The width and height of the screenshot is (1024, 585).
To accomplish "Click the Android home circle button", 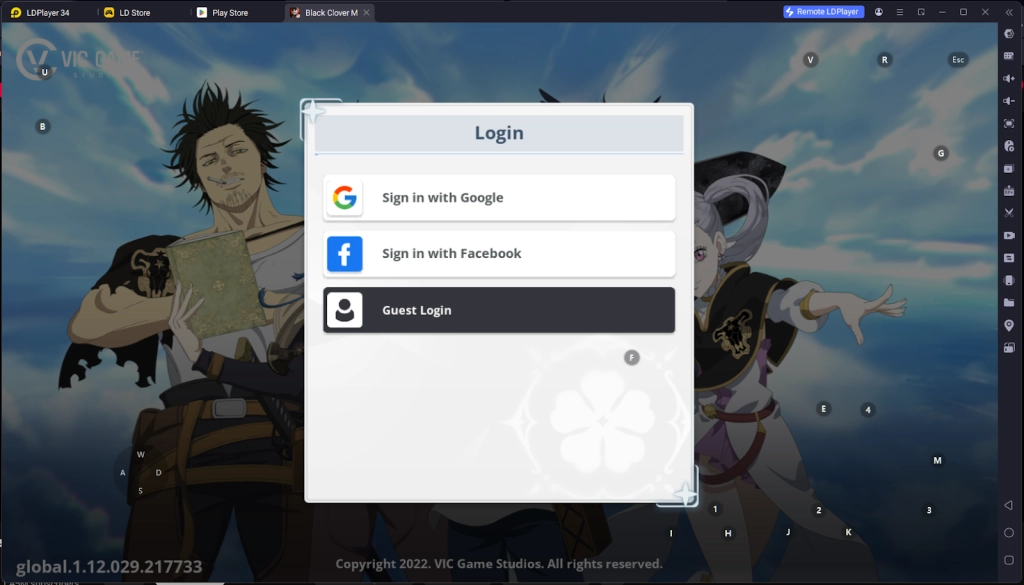I will click(1009, 533).
